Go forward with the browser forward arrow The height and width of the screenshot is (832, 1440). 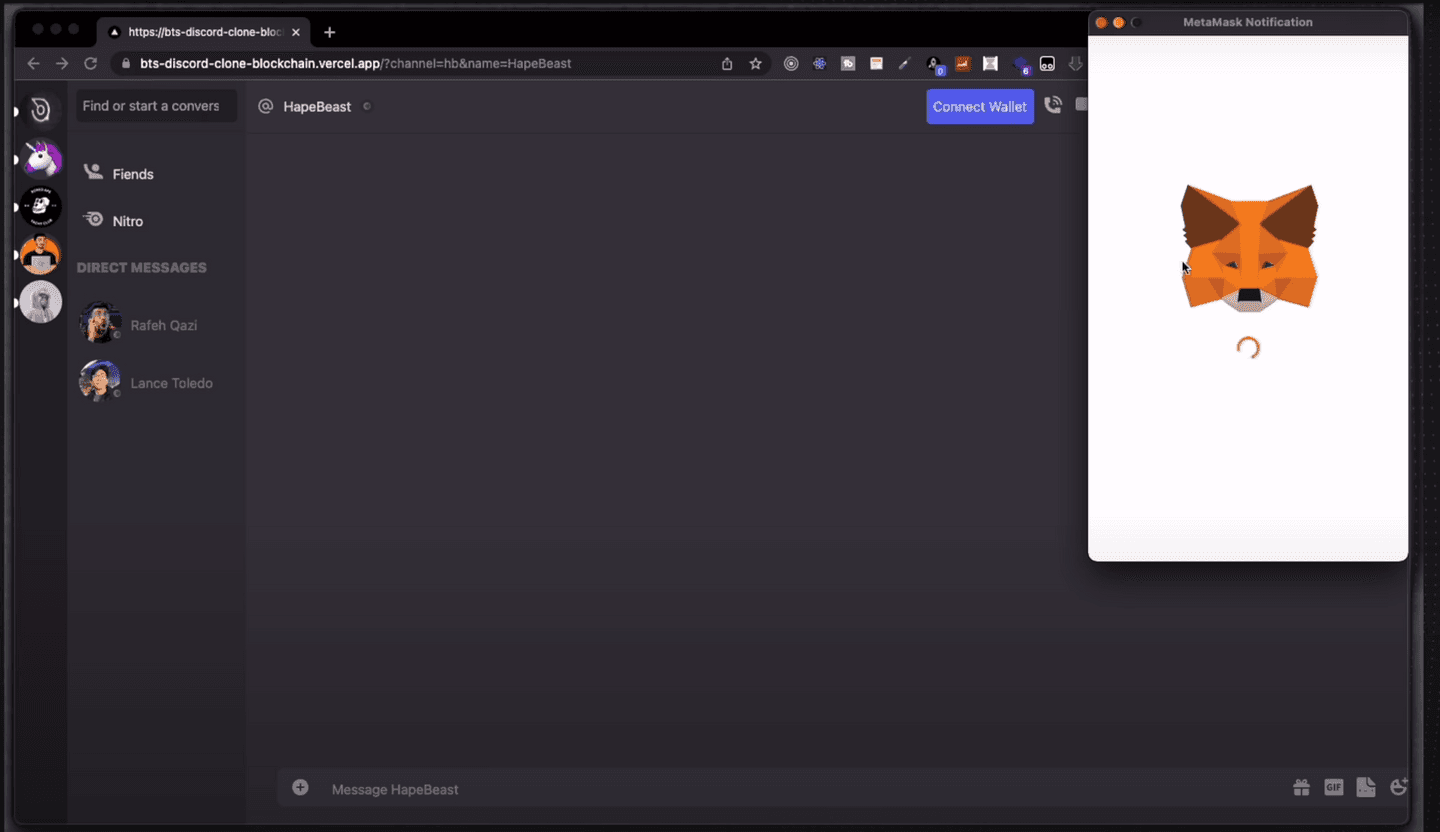point(62,63)
